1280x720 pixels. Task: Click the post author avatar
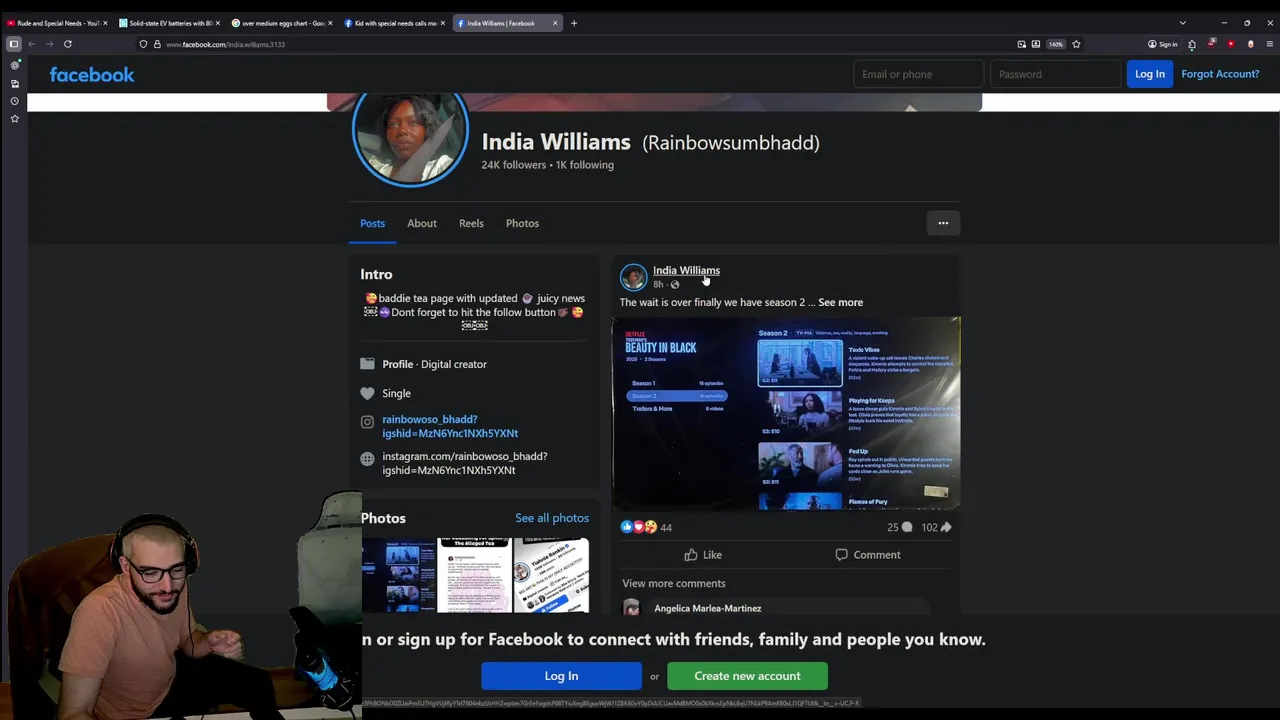(633, 277)
